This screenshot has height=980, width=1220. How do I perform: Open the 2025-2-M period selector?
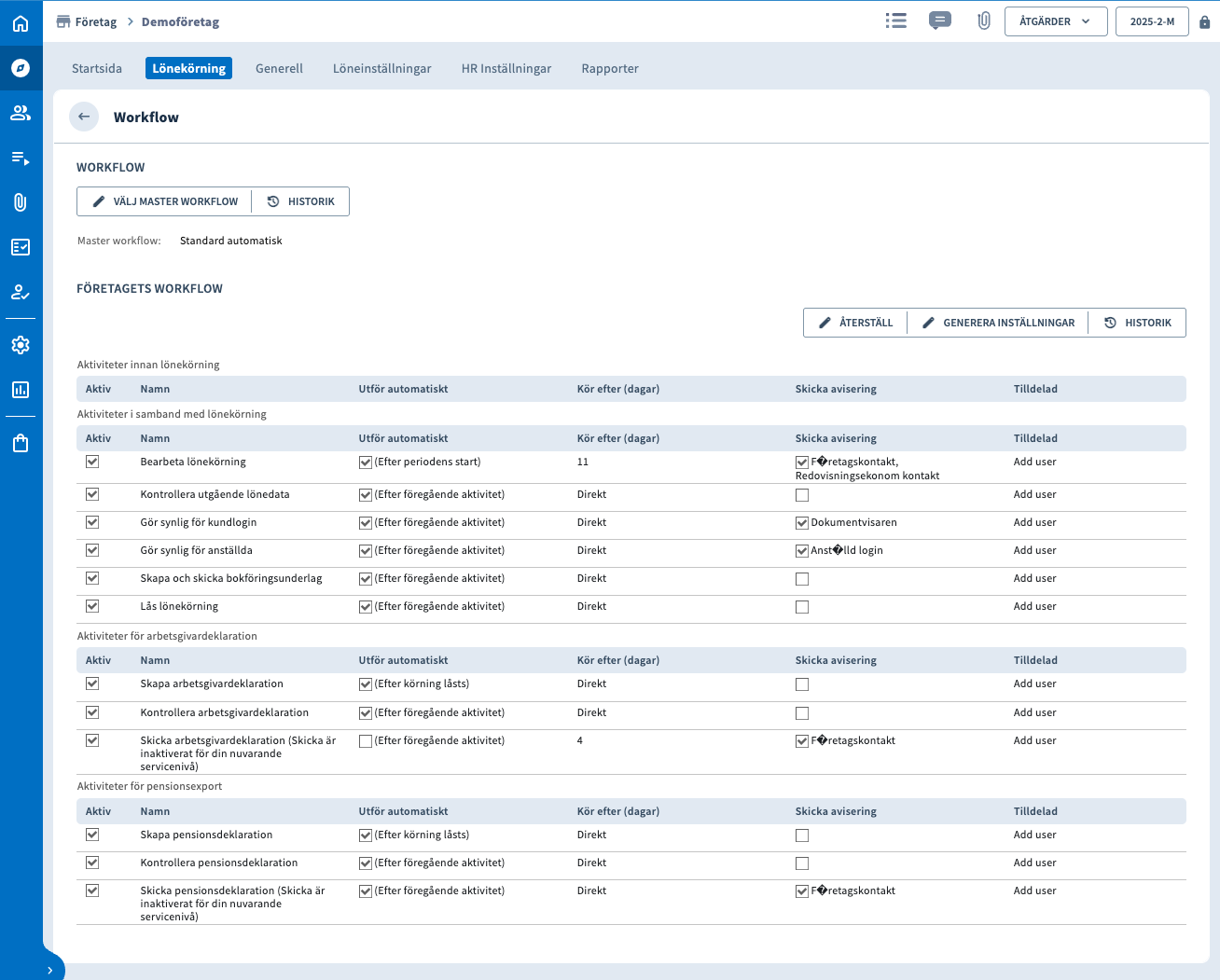click(x=1152, y=21)
